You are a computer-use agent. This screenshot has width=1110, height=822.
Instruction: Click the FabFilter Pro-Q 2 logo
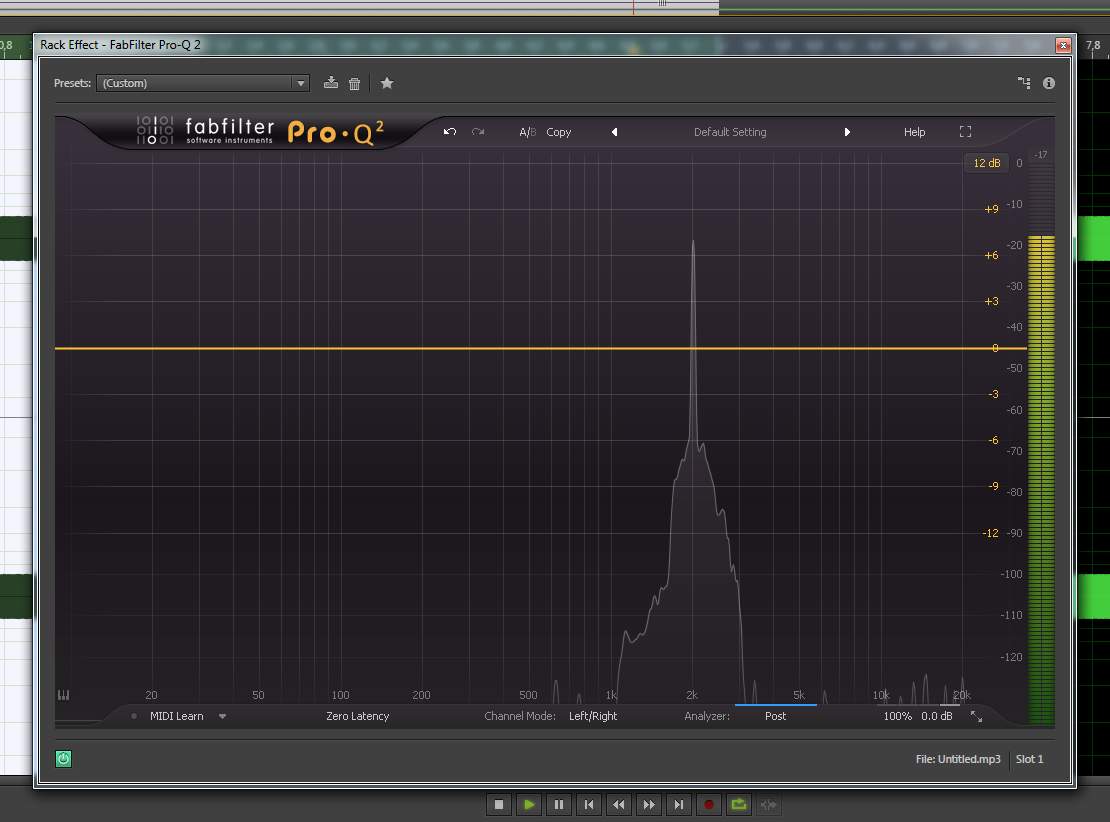click(260, 131)
